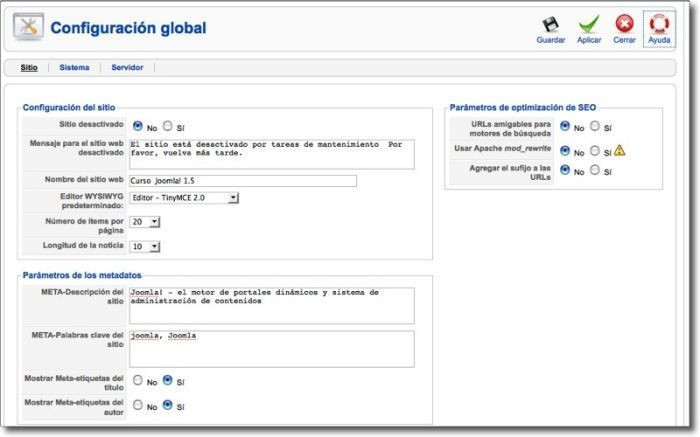This screenshot has height=437, width=700.
Task: Click the META-Descripción del sitio text area
Action: pyautogui.click(x=271, y=305)
